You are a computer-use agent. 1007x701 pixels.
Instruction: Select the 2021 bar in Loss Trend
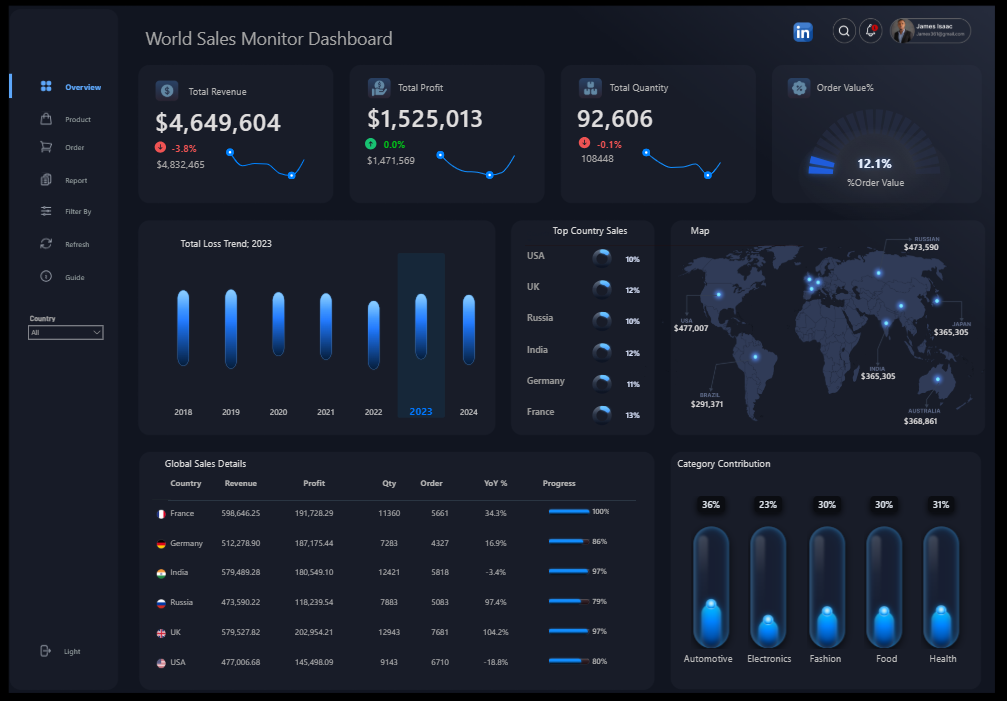(326, 327)
